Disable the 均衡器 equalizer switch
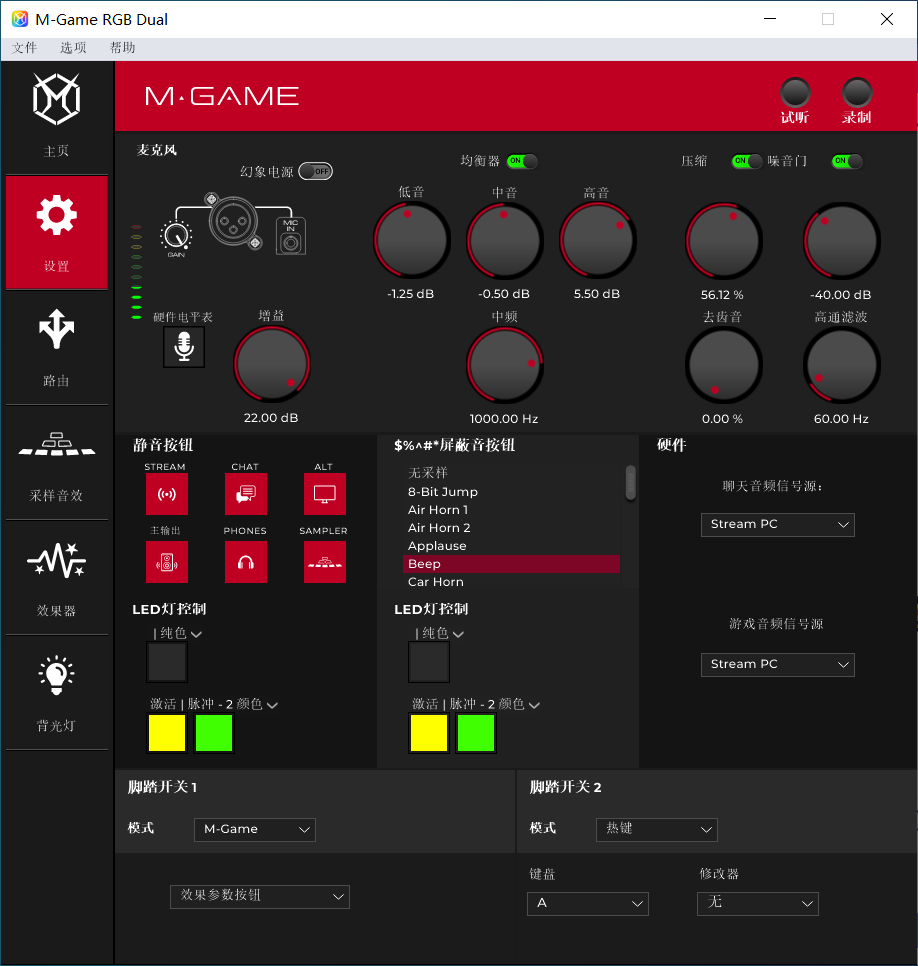The height and width of the screenshot is (966, 918). [522, 161]
